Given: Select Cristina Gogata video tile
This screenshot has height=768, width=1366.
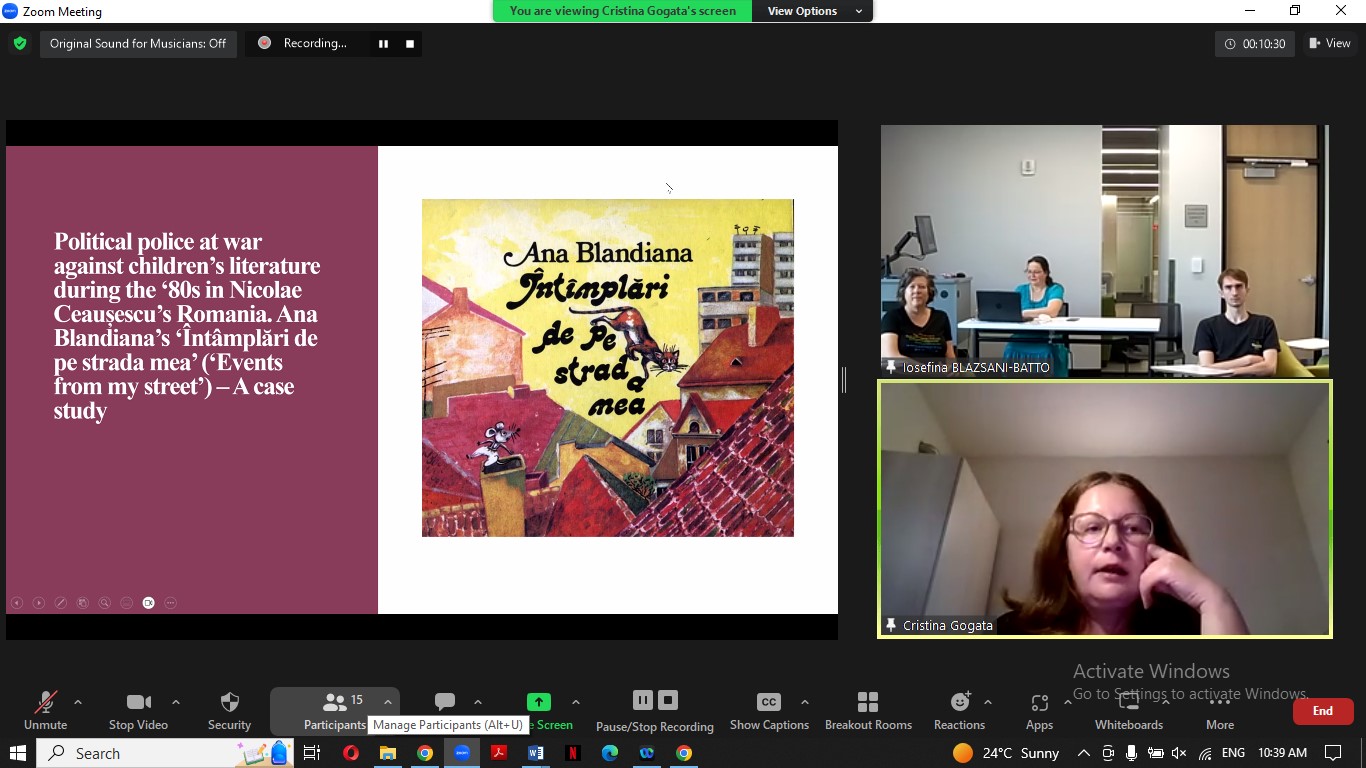Looking at the screenshot, I should 1105,509.
